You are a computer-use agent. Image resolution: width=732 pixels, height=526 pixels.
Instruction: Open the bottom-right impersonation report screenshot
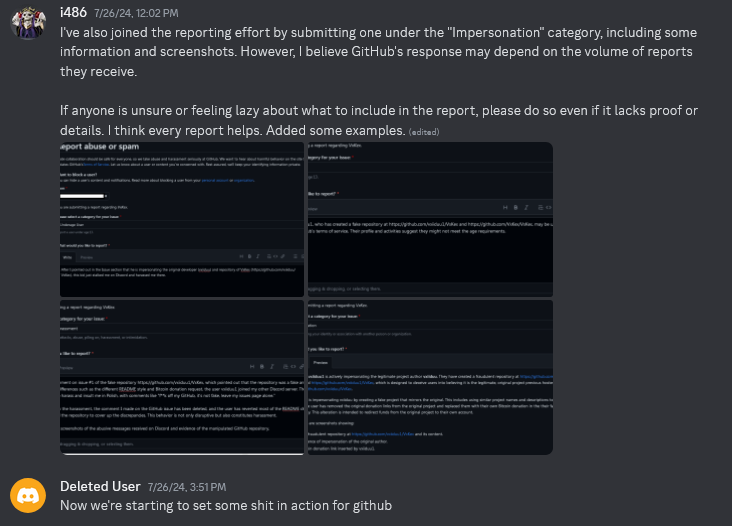point(430,377)
